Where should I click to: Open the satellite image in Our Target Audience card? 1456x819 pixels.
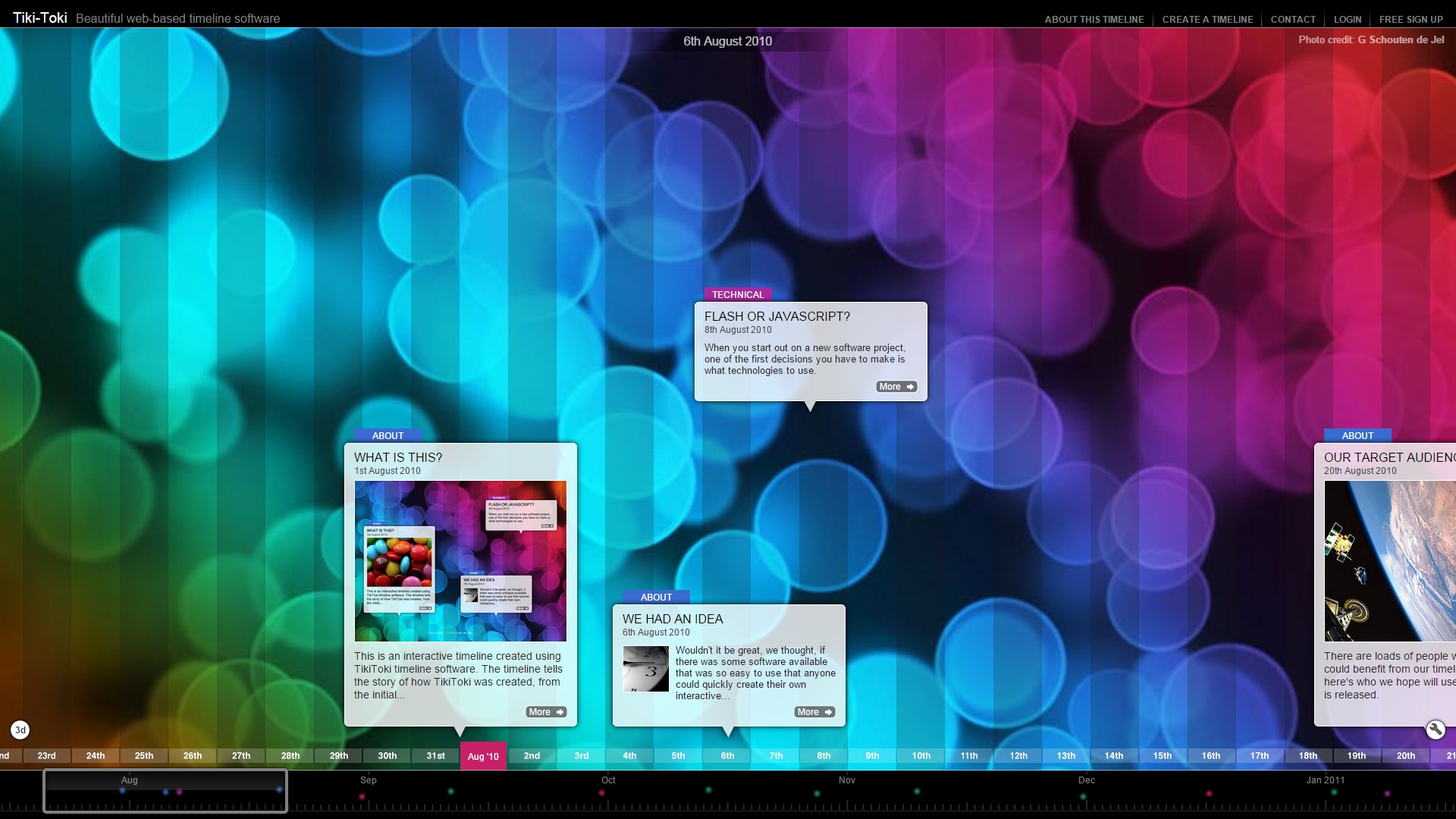pos(1390,561)
